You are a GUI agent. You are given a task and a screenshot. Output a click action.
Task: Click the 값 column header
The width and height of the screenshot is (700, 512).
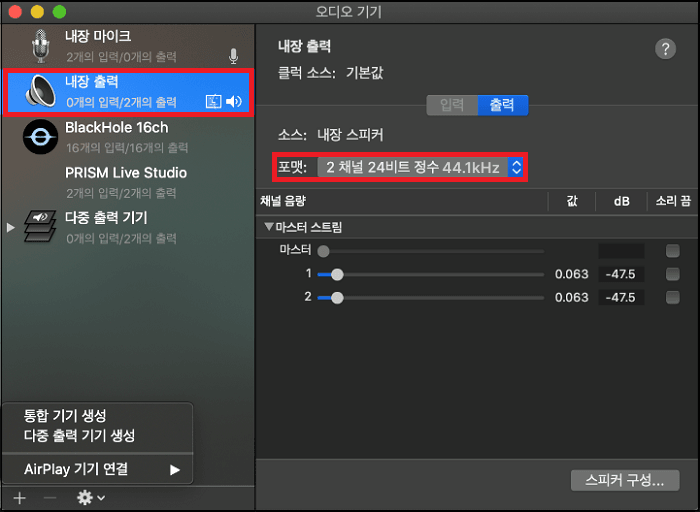[572, 201]
